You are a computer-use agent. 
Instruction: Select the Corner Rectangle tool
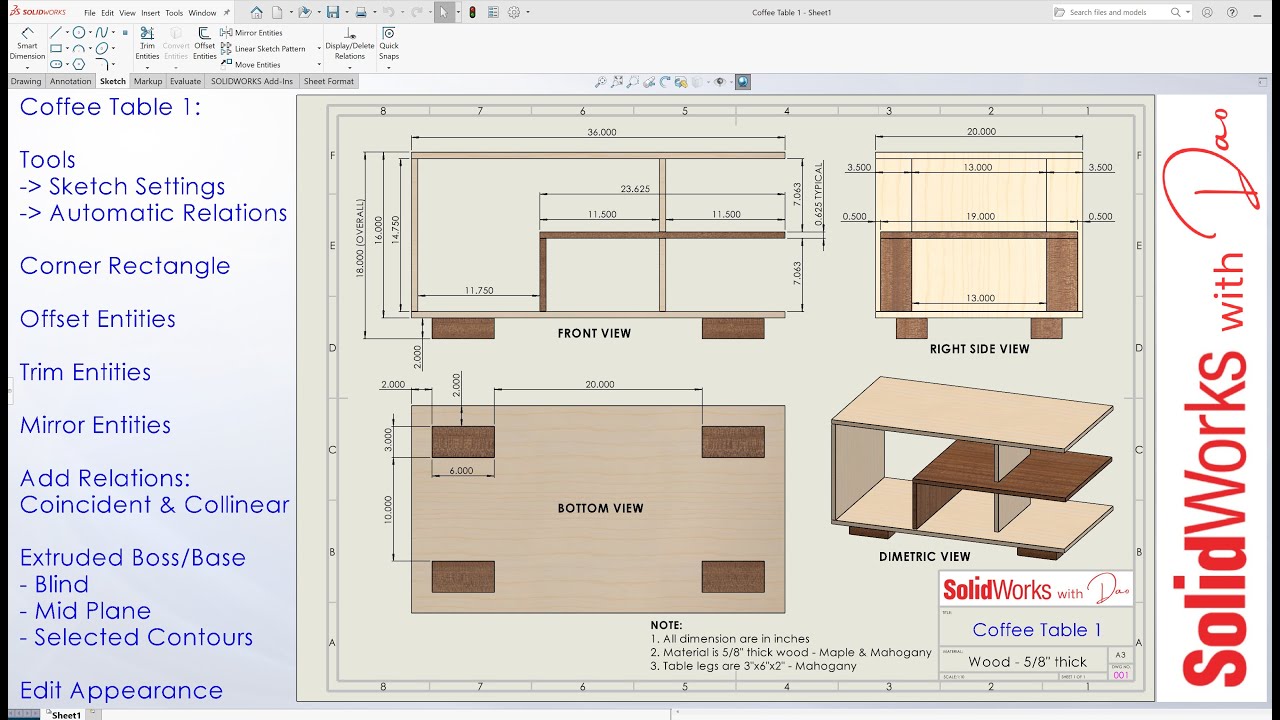point(56,48)
